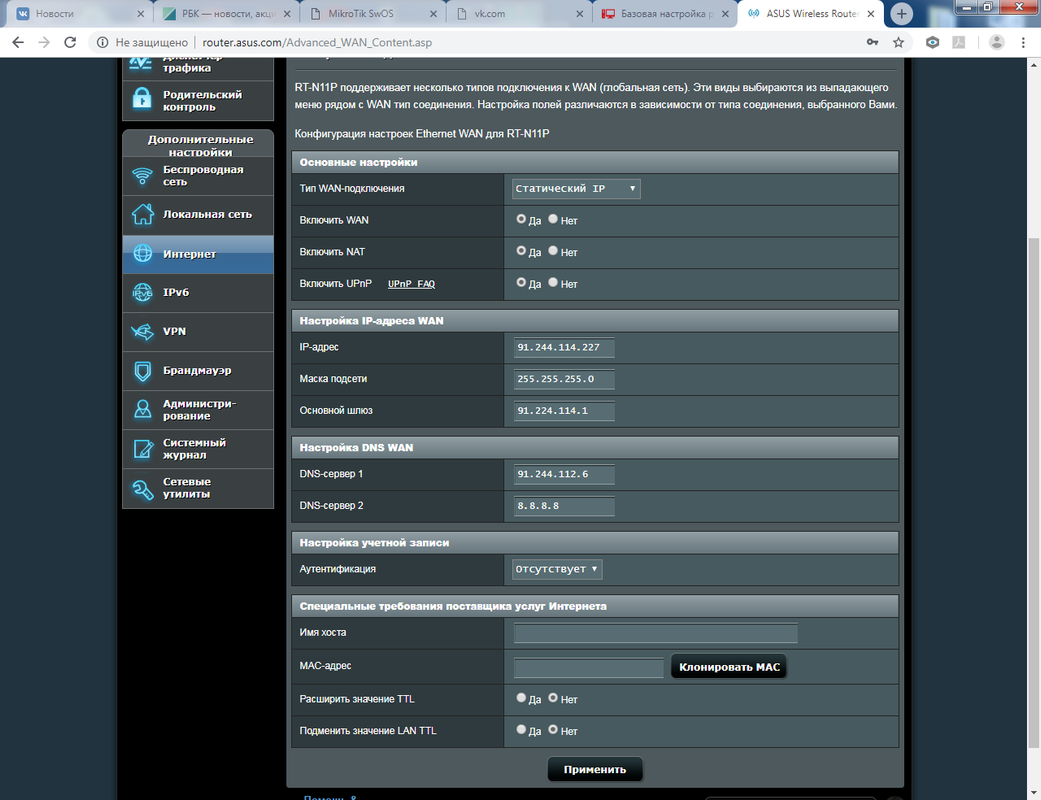Open the Wireless network sidebar icon
Image resolution: width=1041 pixels, height=800 pixels.
pos(142,176)
